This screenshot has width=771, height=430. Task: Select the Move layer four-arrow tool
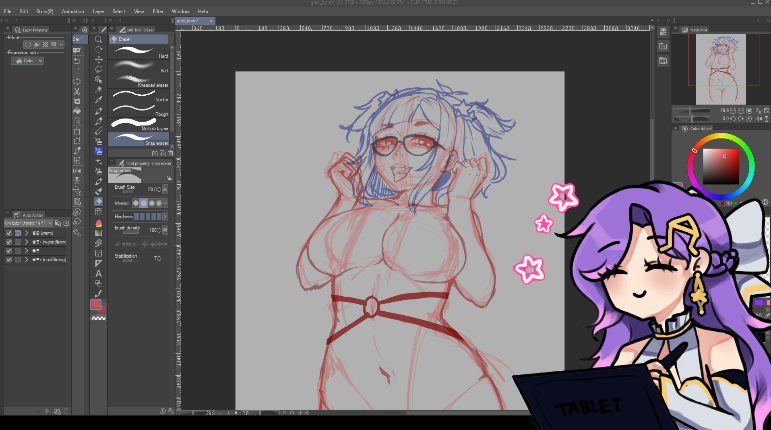coord(98,59)
